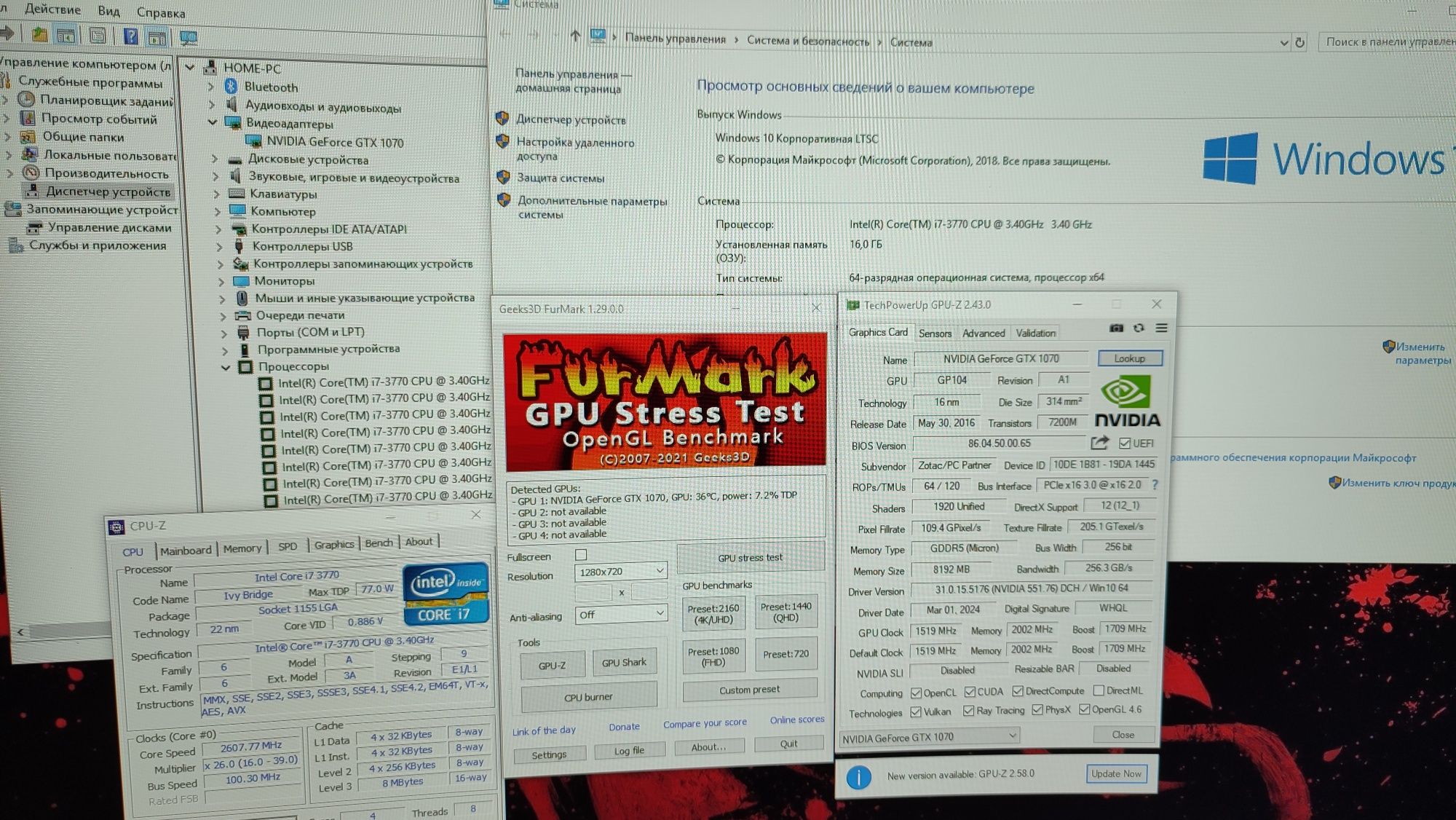The height and width of the screenshot is (820, 1456).
Task: Click the USB controllers icon
Action: pos(238,246)
